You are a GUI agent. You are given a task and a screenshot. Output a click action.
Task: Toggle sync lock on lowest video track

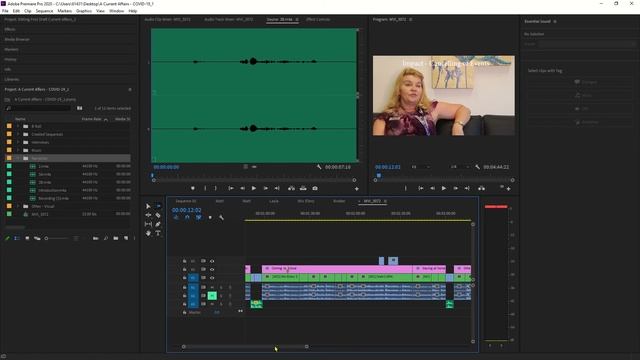(203, 278)
